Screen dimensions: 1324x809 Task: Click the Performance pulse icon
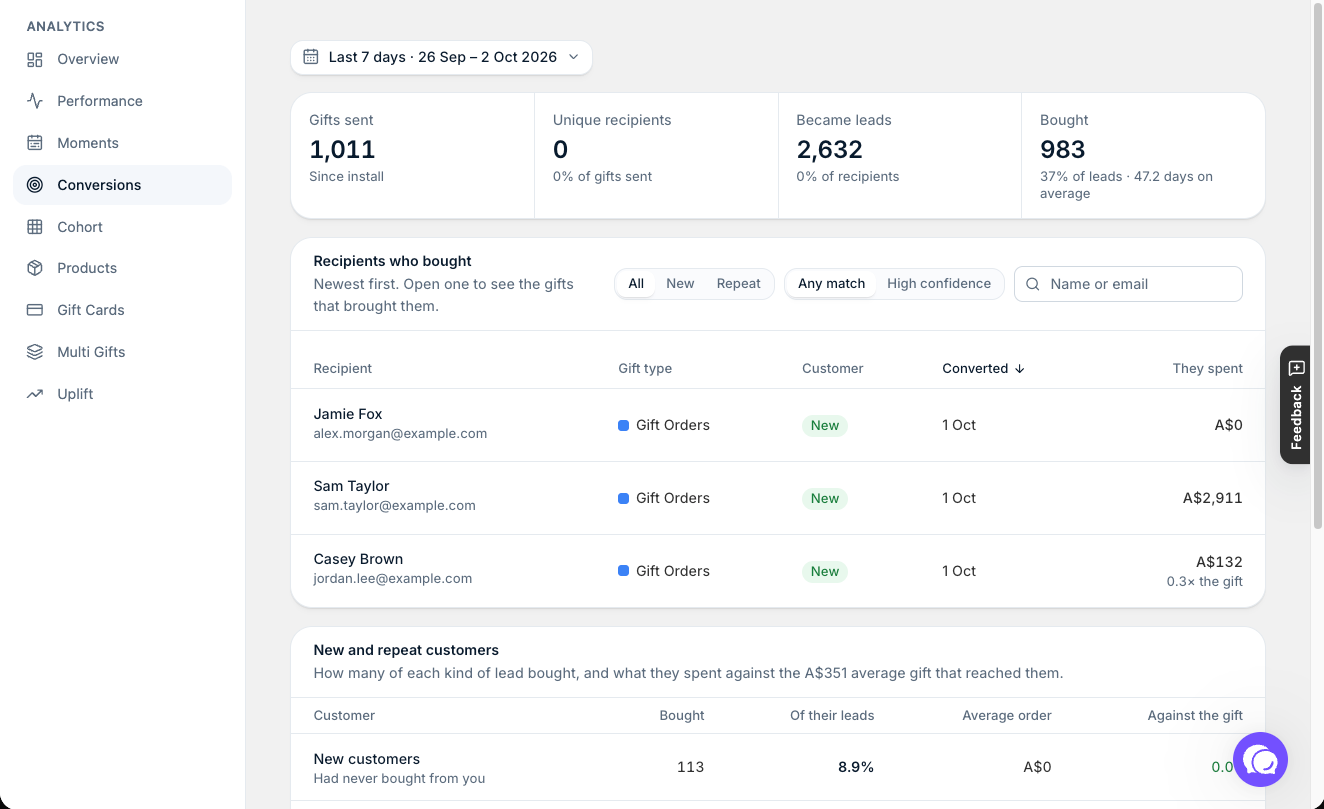tap(35, 101)
